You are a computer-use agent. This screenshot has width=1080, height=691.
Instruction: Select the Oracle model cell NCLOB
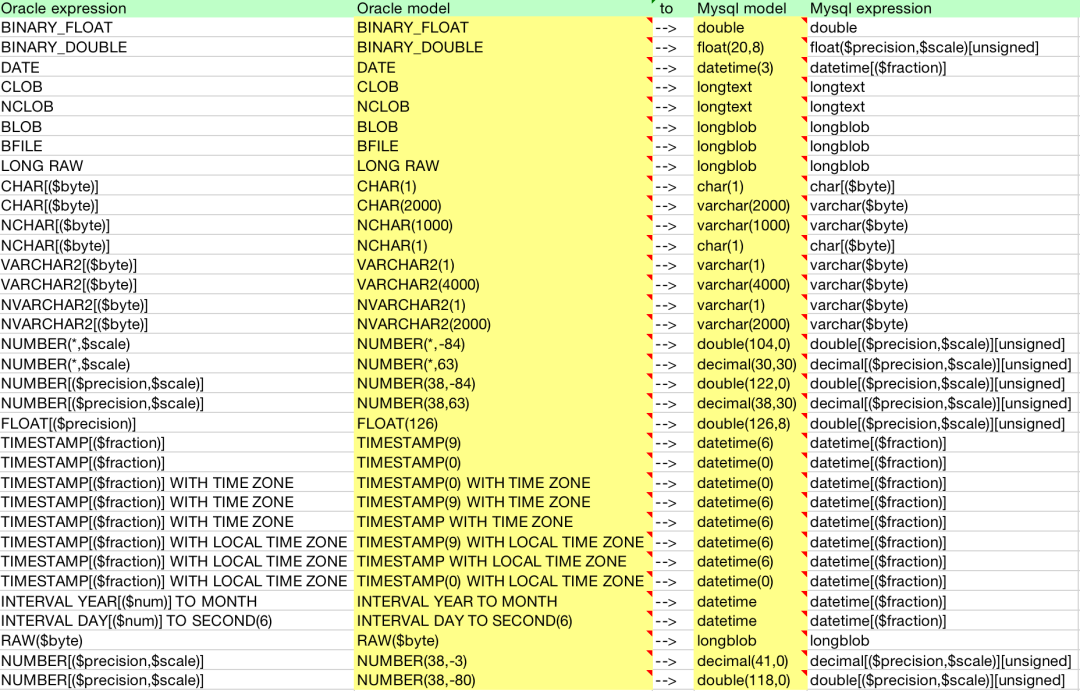coord(503,107)
